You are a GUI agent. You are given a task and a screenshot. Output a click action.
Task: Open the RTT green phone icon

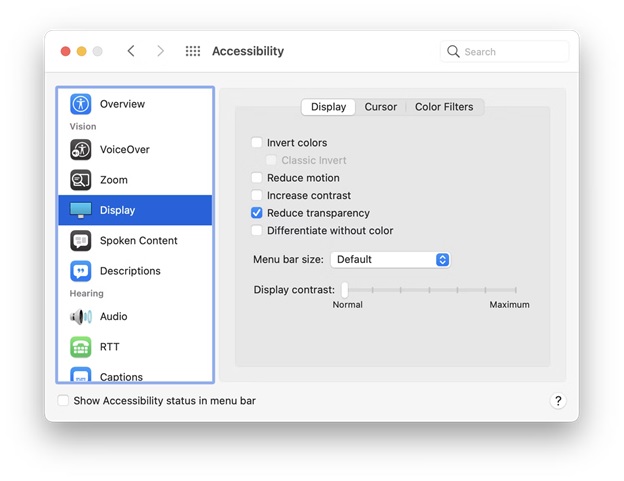coord(80,347)
